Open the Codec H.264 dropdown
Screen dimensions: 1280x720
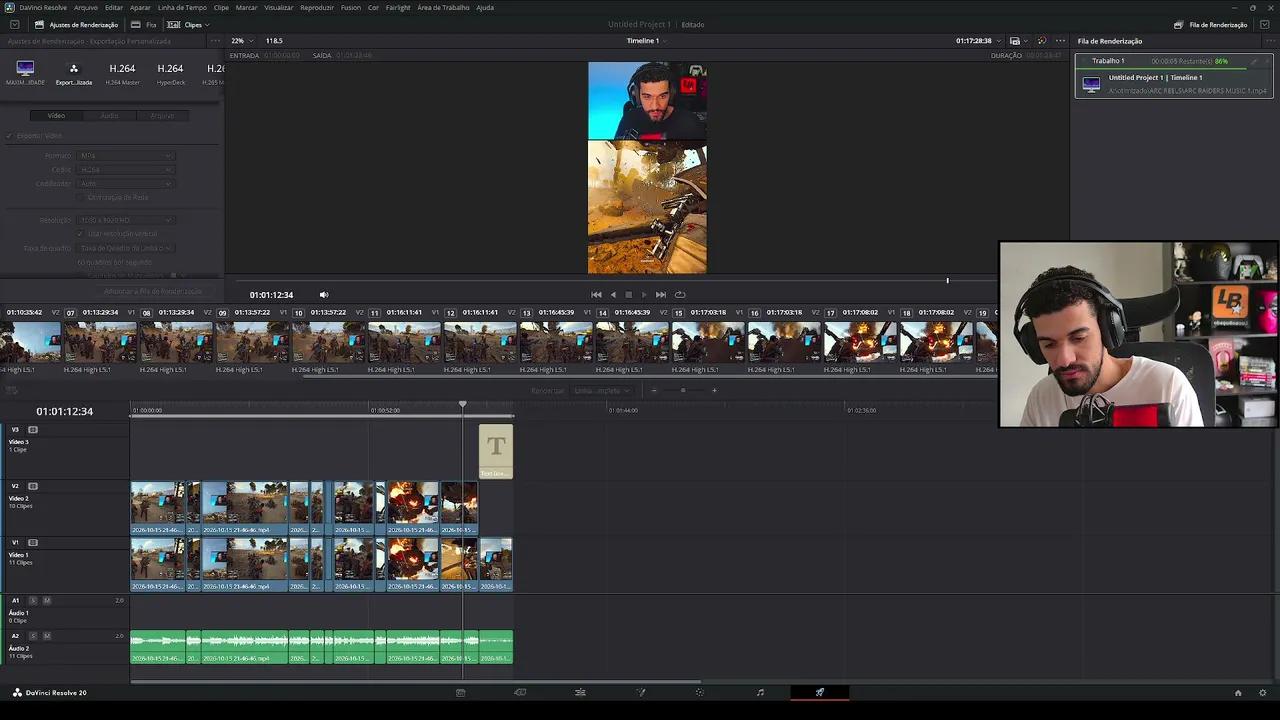(126, 170)
